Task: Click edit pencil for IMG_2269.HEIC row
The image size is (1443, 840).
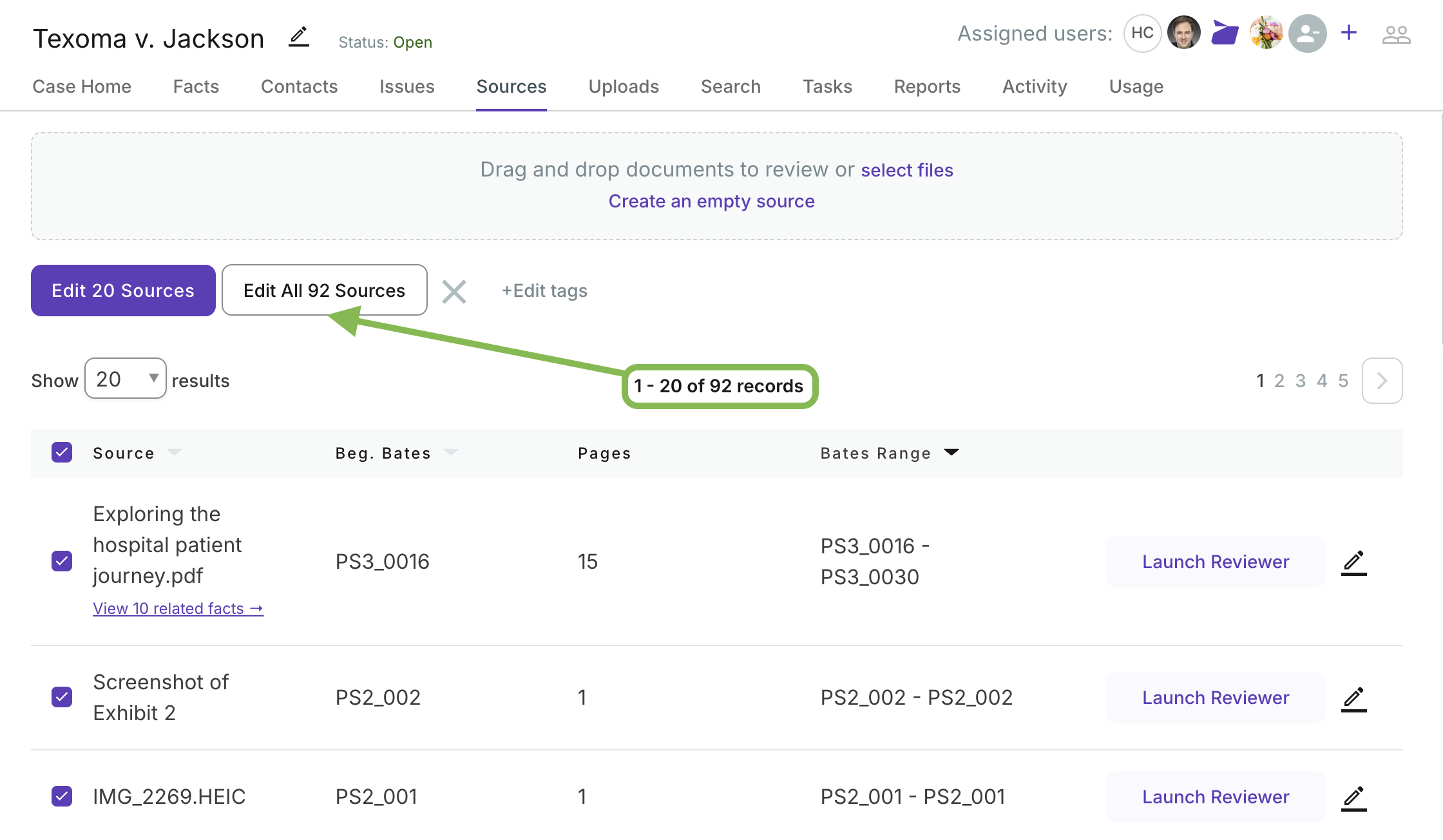Action: coord(1354,797)
